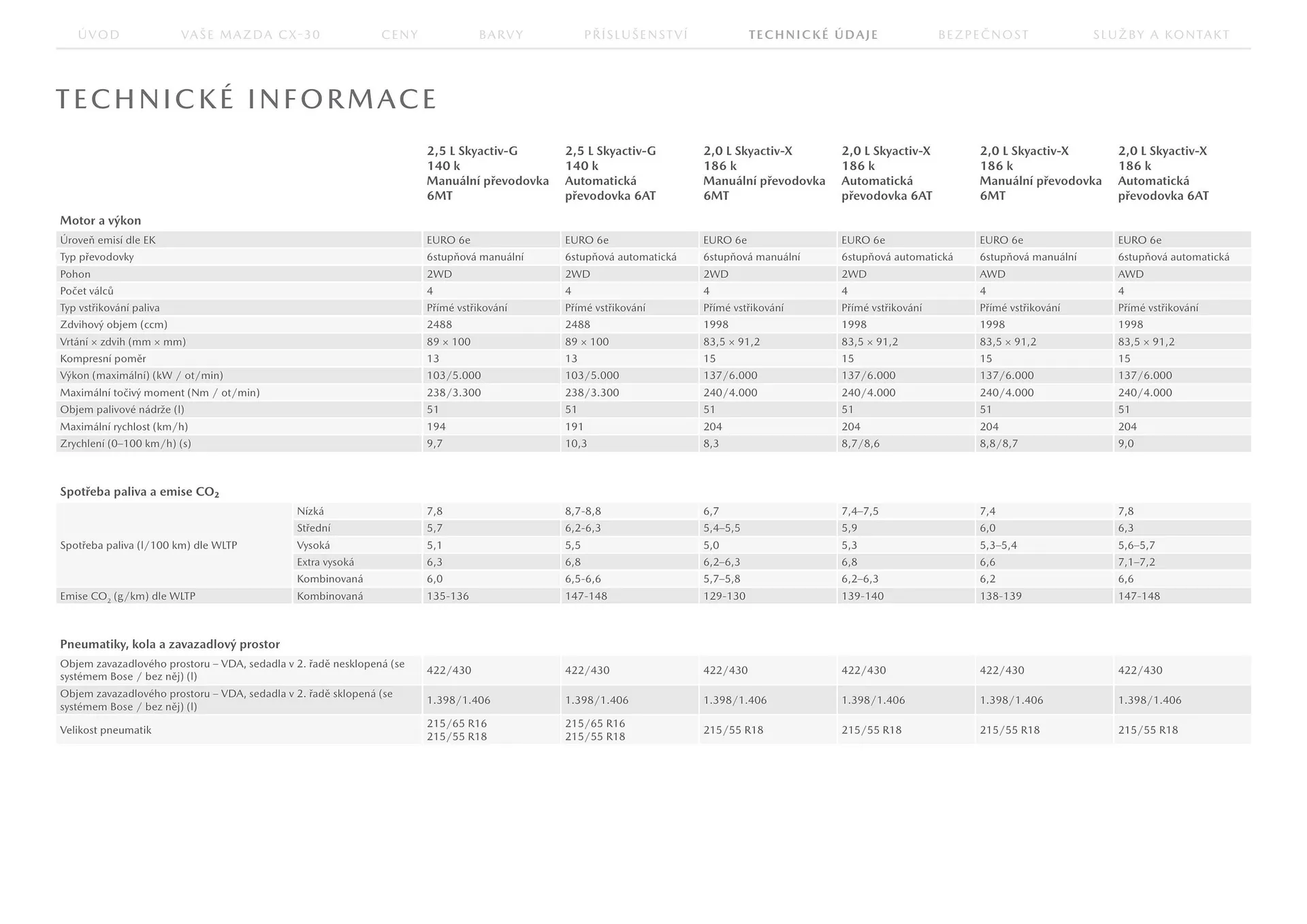Switch to the CENY tab
Viewport: 1307px width, 924px height.
point(400,35)
